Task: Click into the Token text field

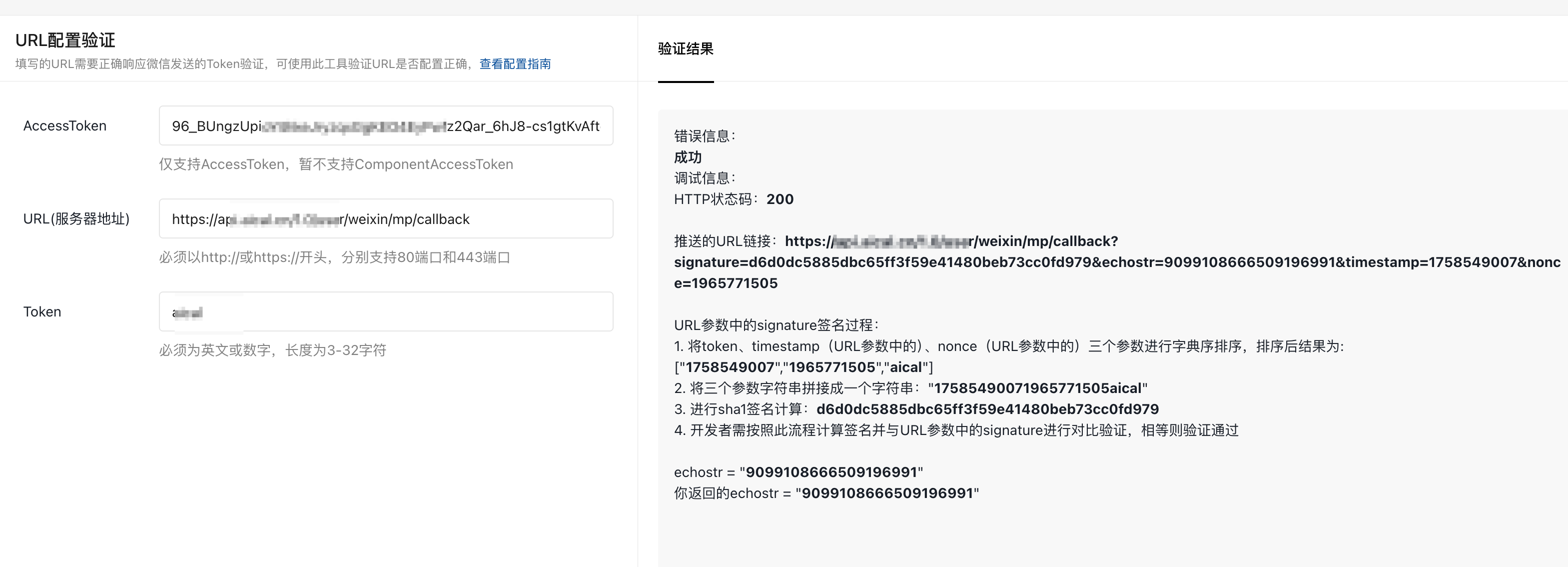Action: tap(385, 312)
